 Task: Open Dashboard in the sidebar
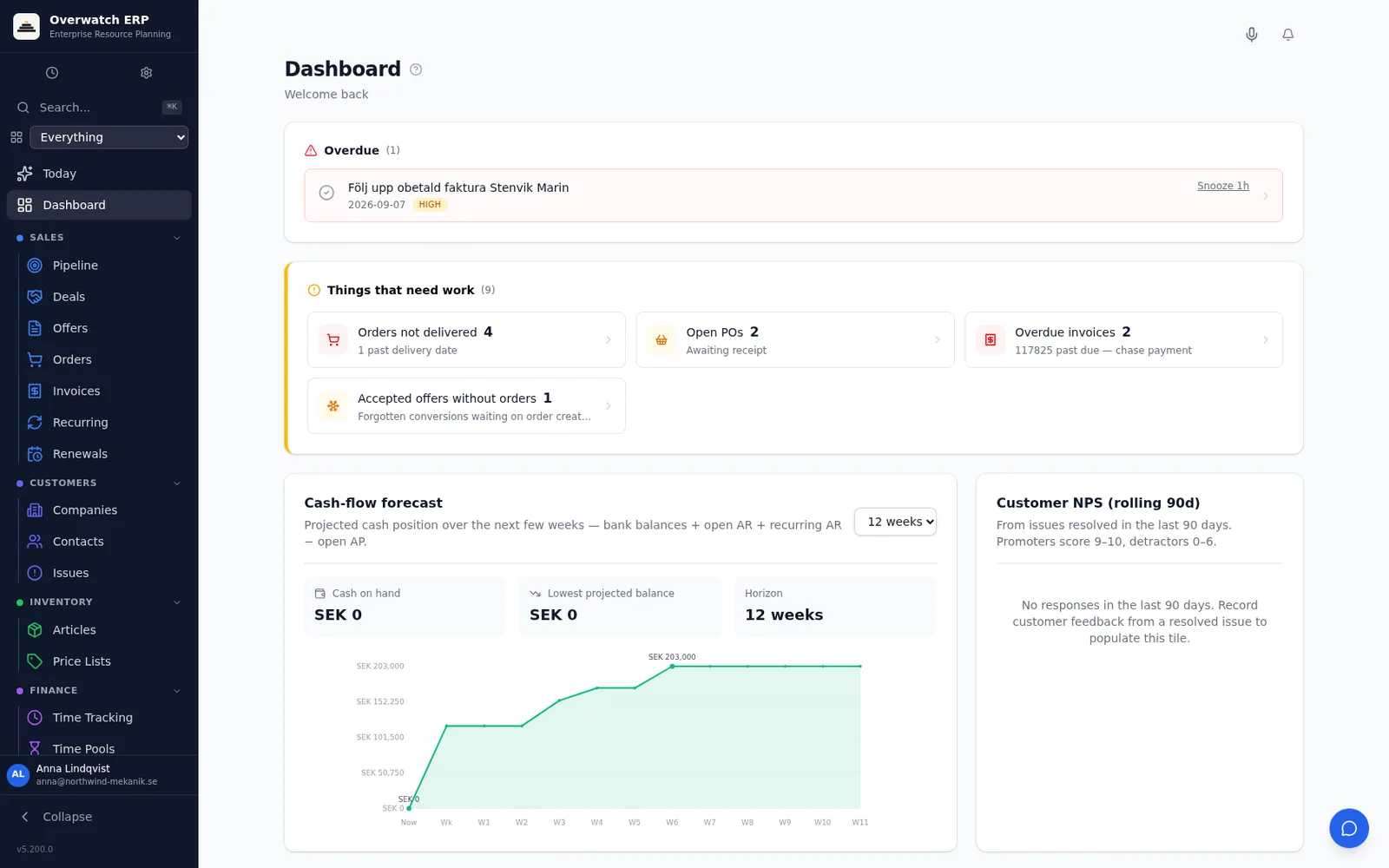[x=99, y=205]
